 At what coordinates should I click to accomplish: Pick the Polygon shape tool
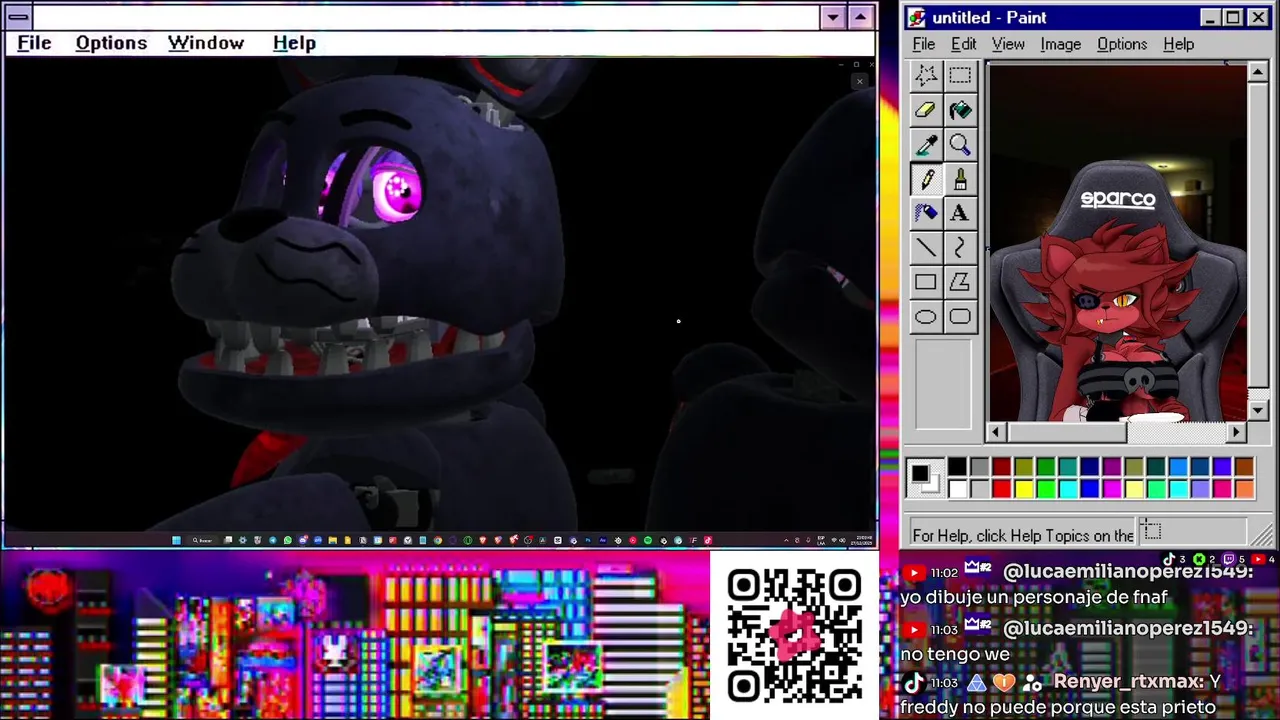point(960,283)
